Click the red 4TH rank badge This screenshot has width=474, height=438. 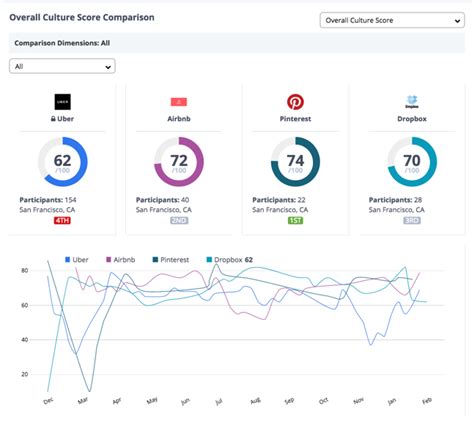click(x=62, y=220)
